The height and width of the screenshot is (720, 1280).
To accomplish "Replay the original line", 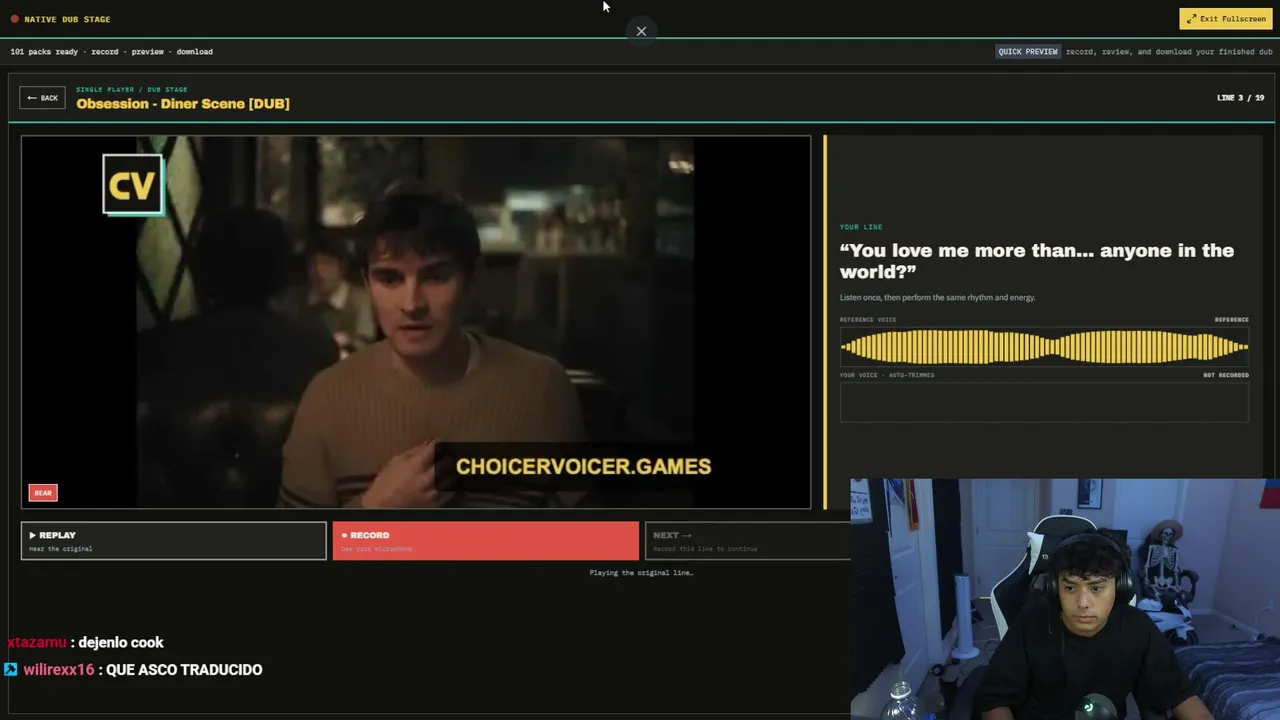I will [173, 540].
